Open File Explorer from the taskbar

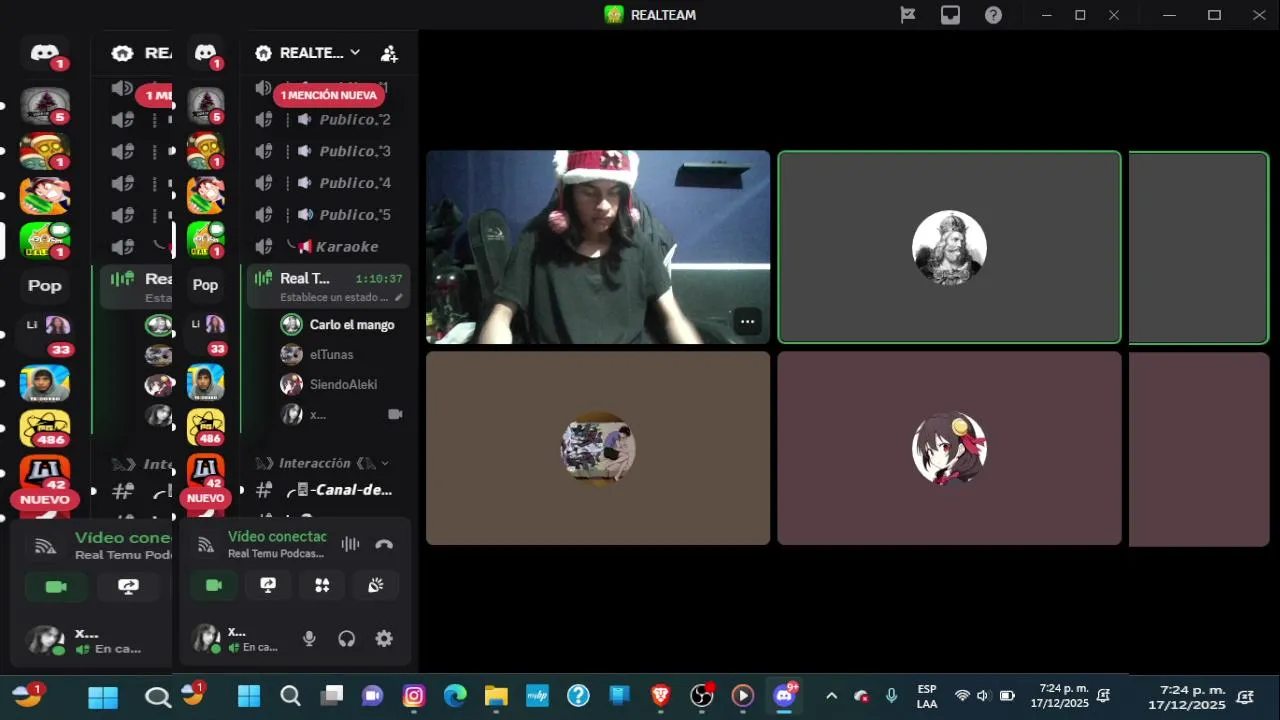click(x=496, y=696)
